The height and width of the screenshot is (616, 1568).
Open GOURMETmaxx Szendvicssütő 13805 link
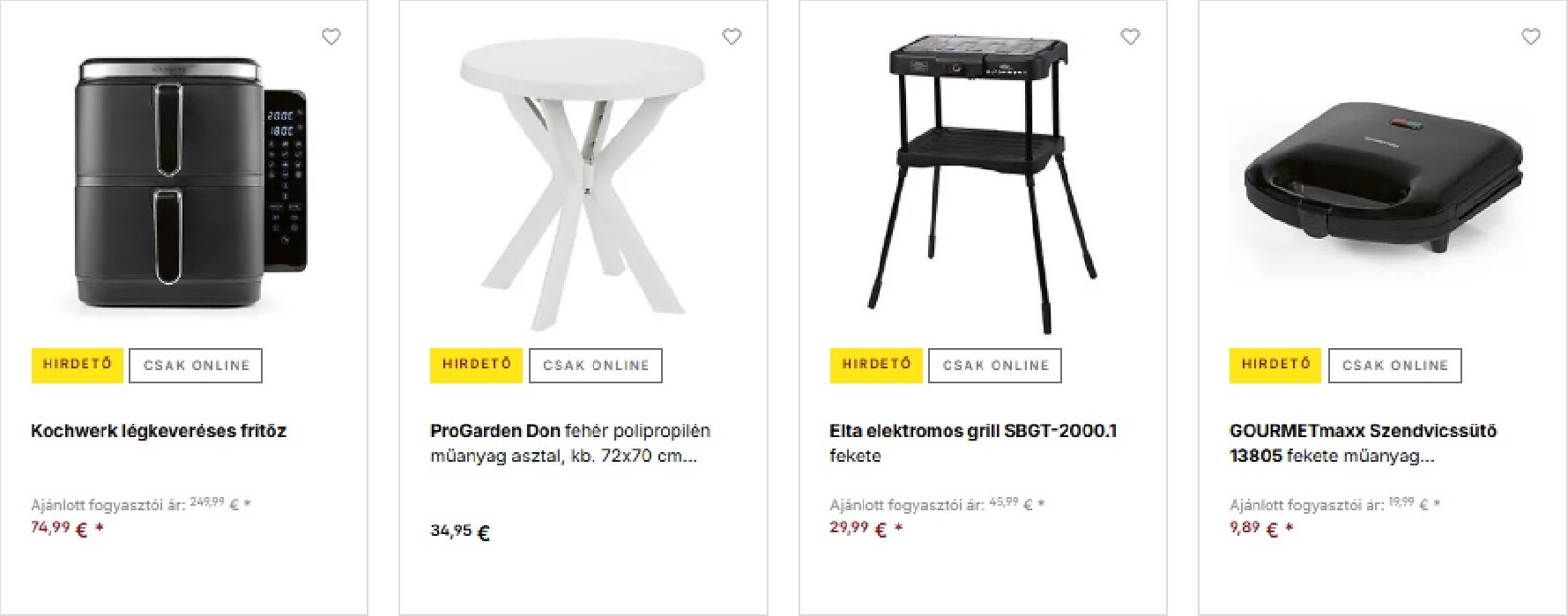tap(1363, 443)
